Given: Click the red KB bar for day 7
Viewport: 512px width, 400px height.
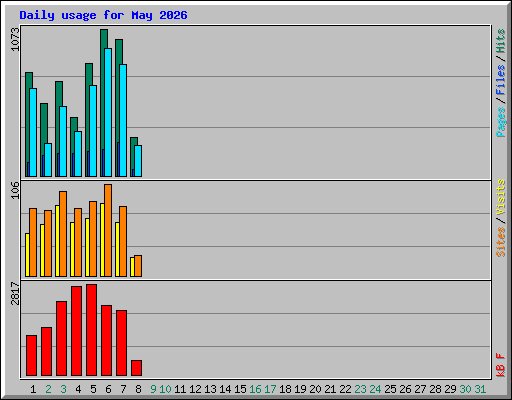Looking at the screenshot, I should [x=122, y=343].
